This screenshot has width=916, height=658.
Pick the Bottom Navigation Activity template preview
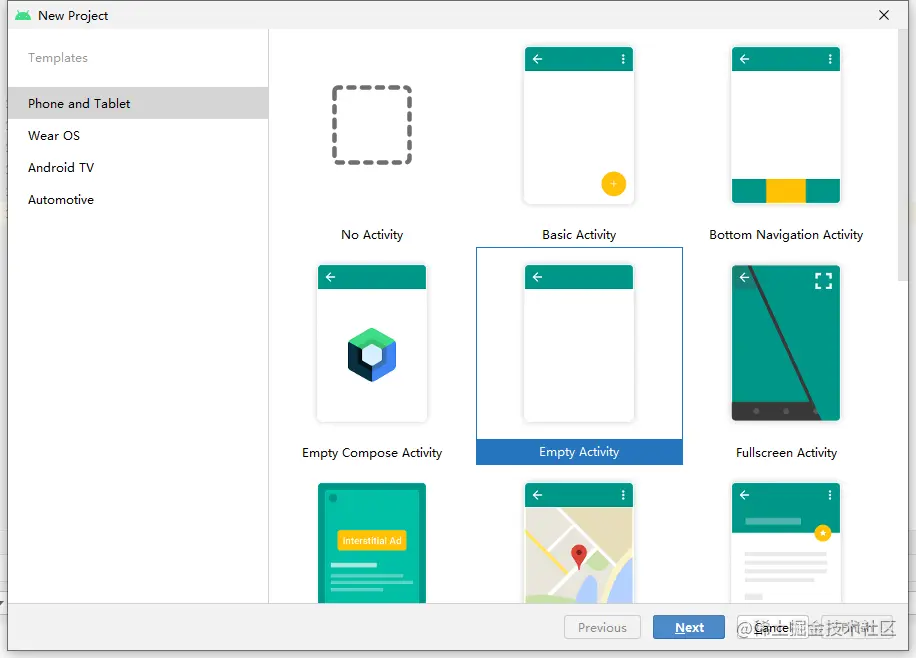[x=786, y=125]
